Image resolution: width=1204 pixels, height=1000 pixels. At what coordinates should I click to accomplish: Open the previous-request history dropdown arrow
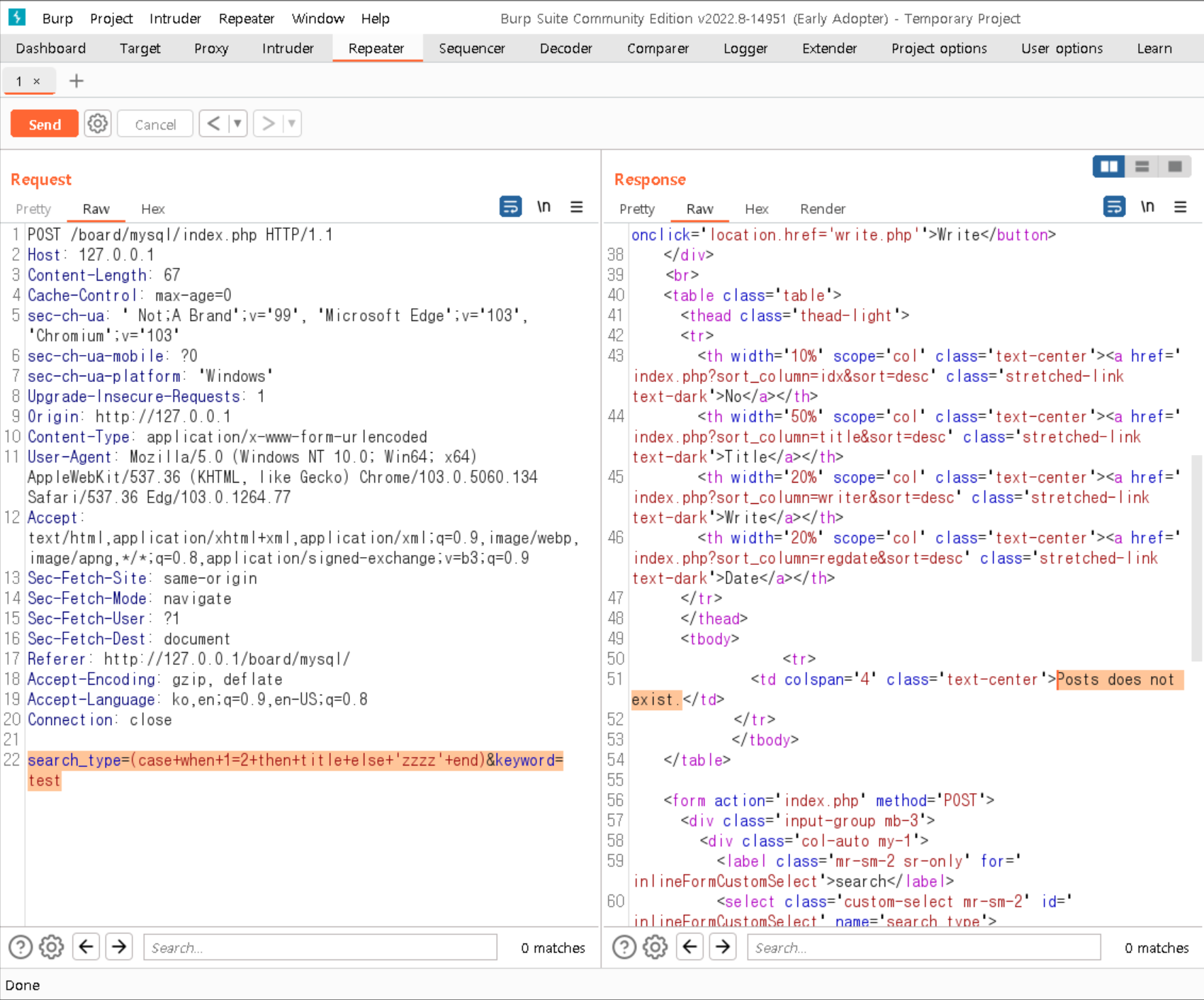tap(237, 124)
